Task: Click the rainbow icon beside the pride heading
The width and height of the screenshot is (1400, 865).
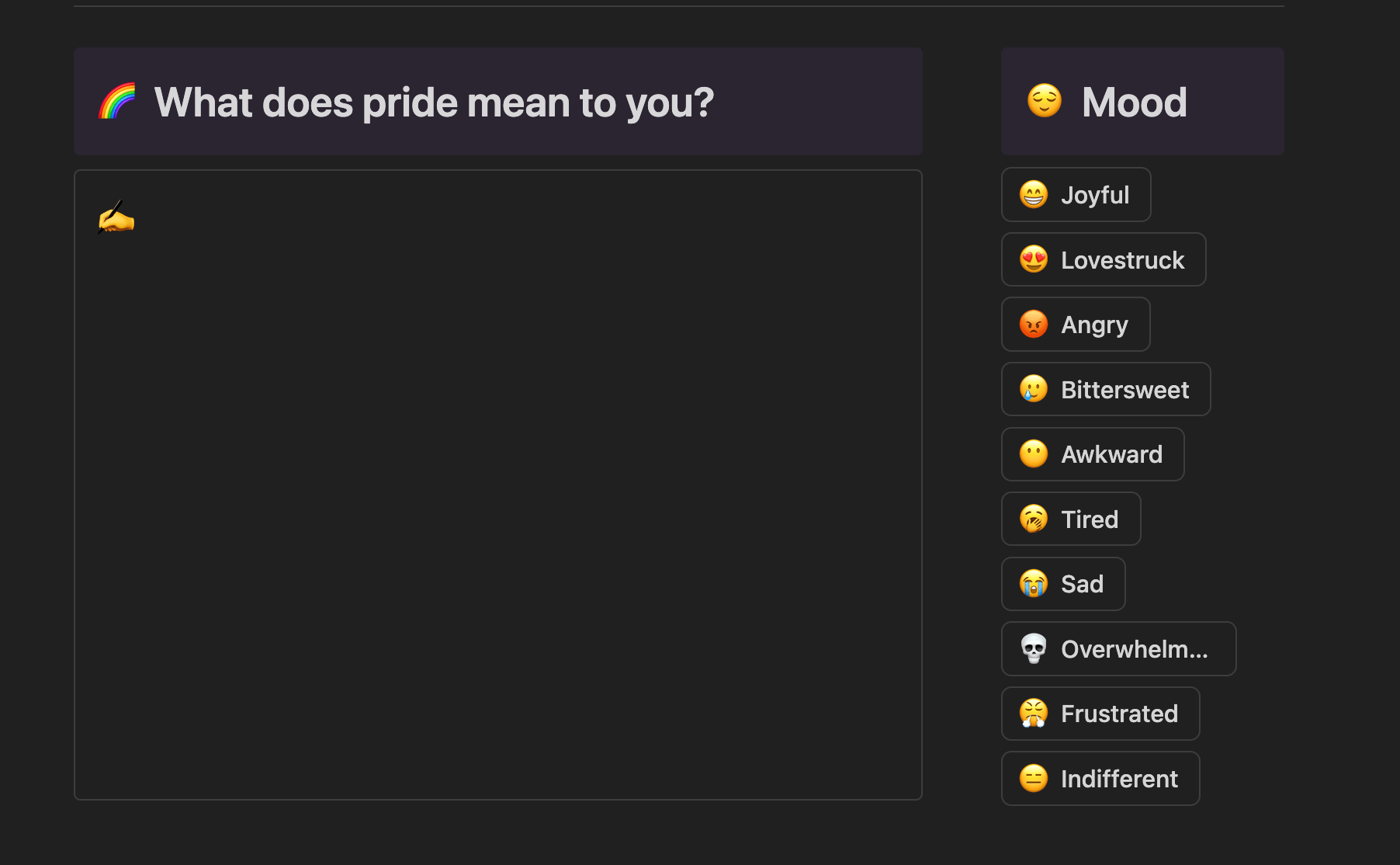Action: [117, 102]
